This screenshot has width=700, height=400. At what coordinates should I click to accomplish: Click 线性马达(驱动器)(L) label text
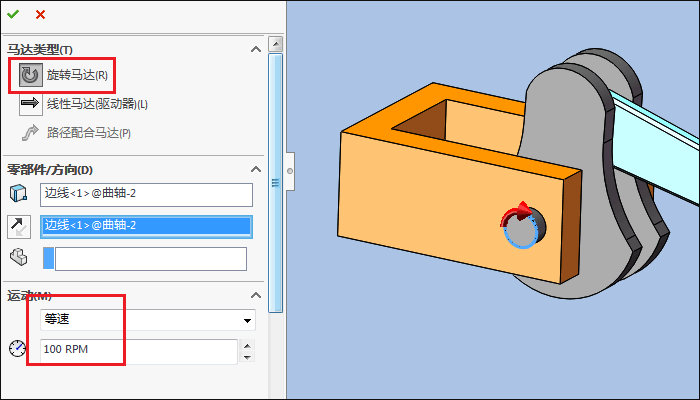tap(97, 104)
